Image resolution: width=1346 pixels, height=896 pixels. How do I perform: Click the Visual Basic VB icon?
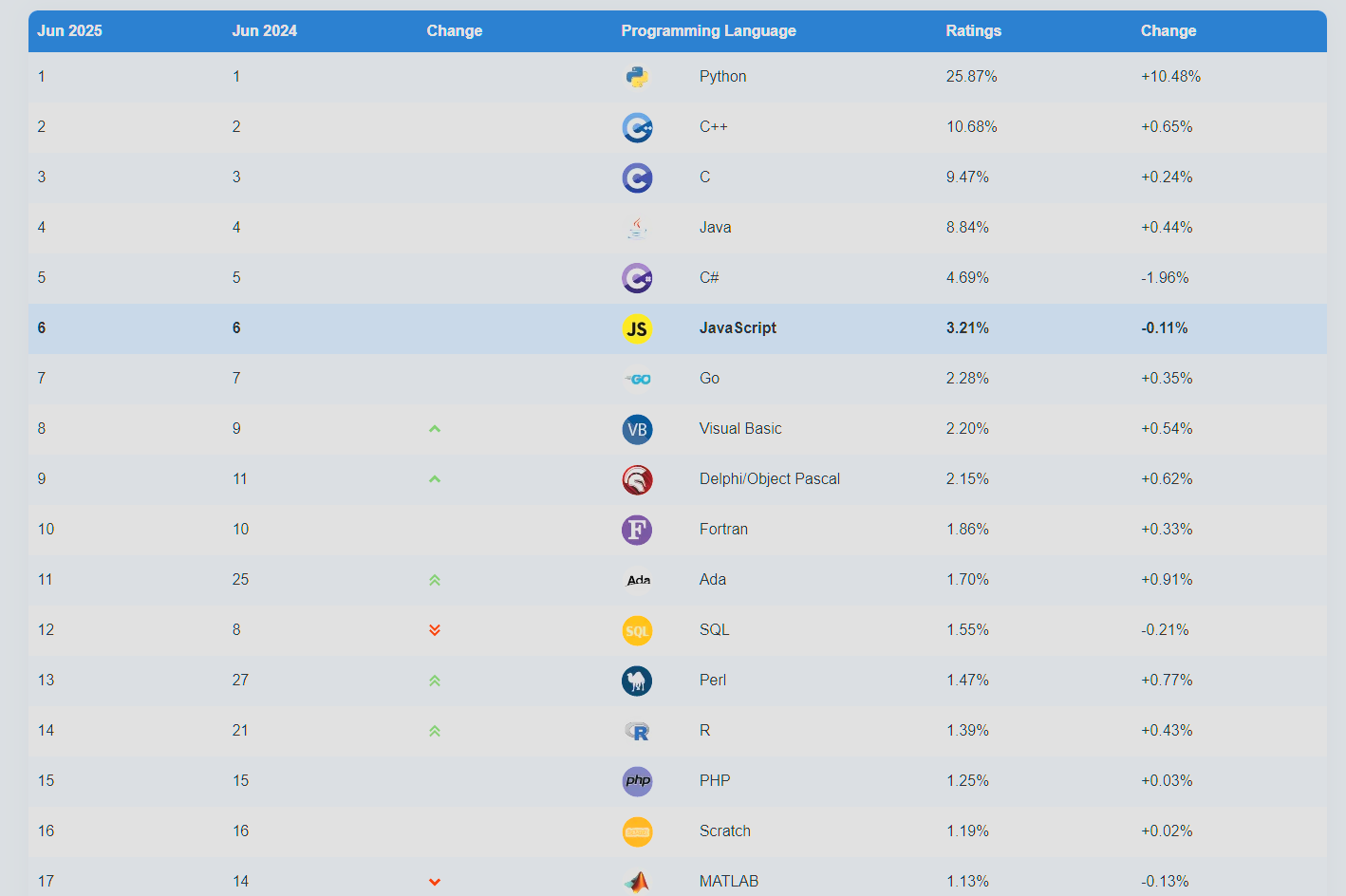637,429
